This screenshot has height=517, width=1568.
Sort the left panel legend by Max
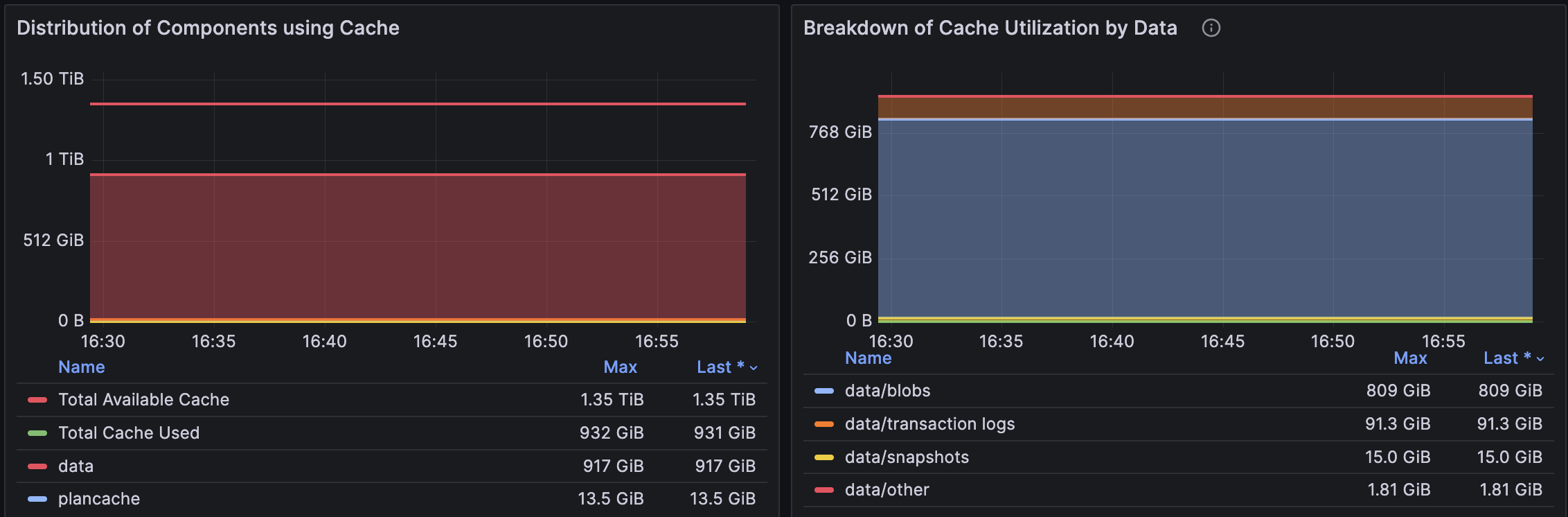coord(620,367)
